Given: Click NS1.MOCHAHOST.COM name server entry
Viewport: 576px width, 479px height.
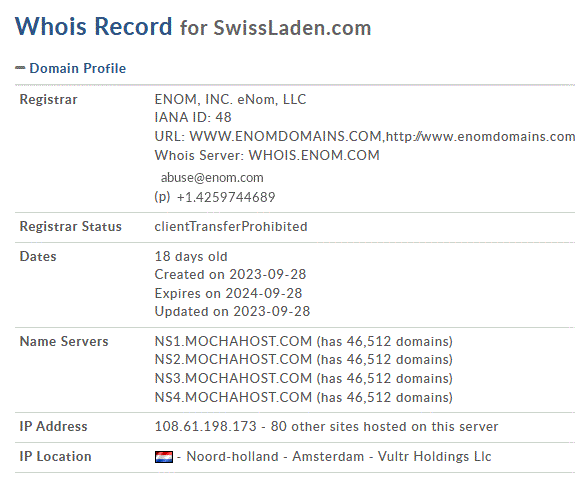Looking at the screenshot, I should pos(233,341).
